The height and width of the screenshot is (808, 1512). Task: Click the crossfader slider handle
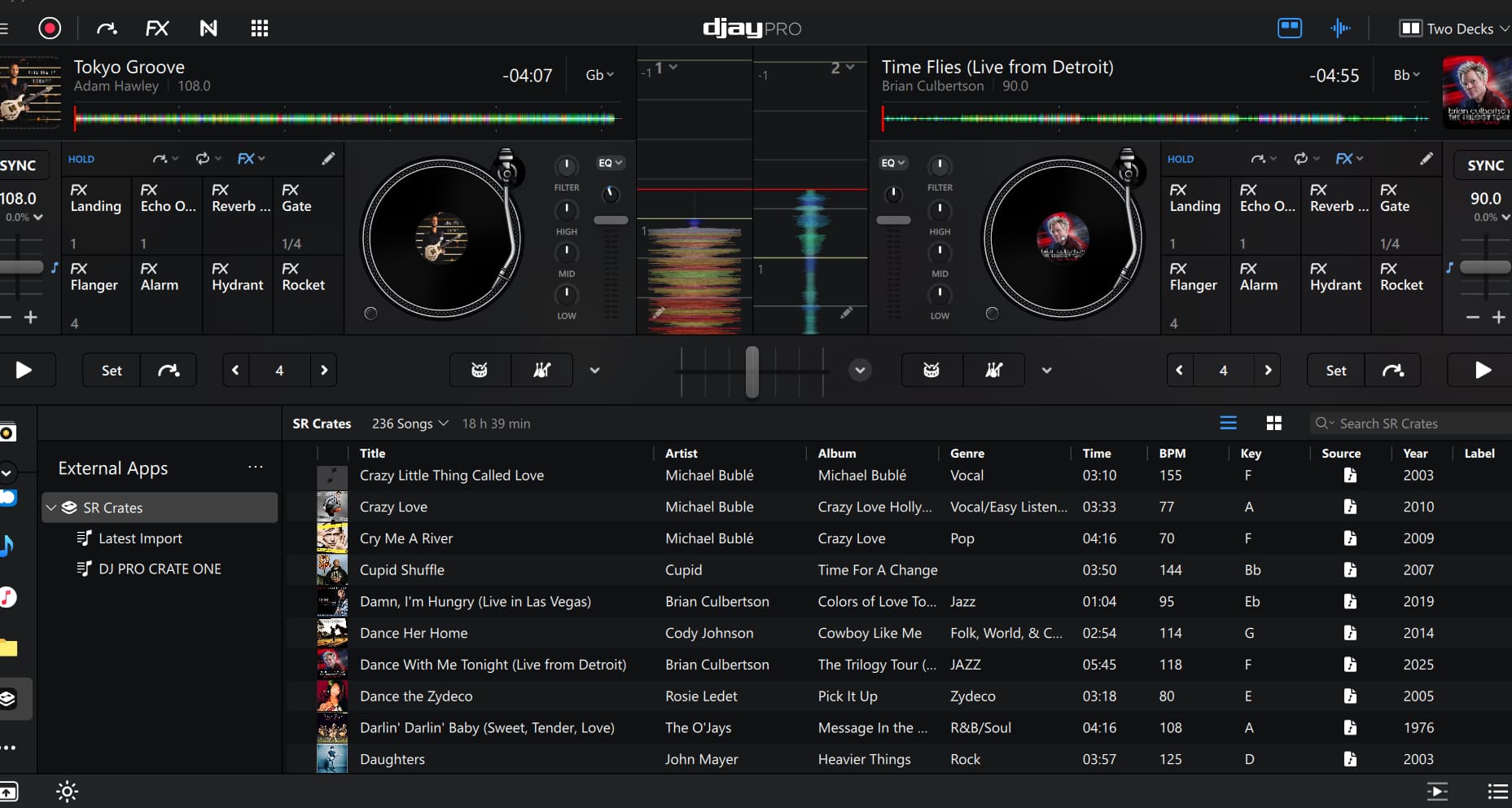pyautogui.click(x=752, y=371)
